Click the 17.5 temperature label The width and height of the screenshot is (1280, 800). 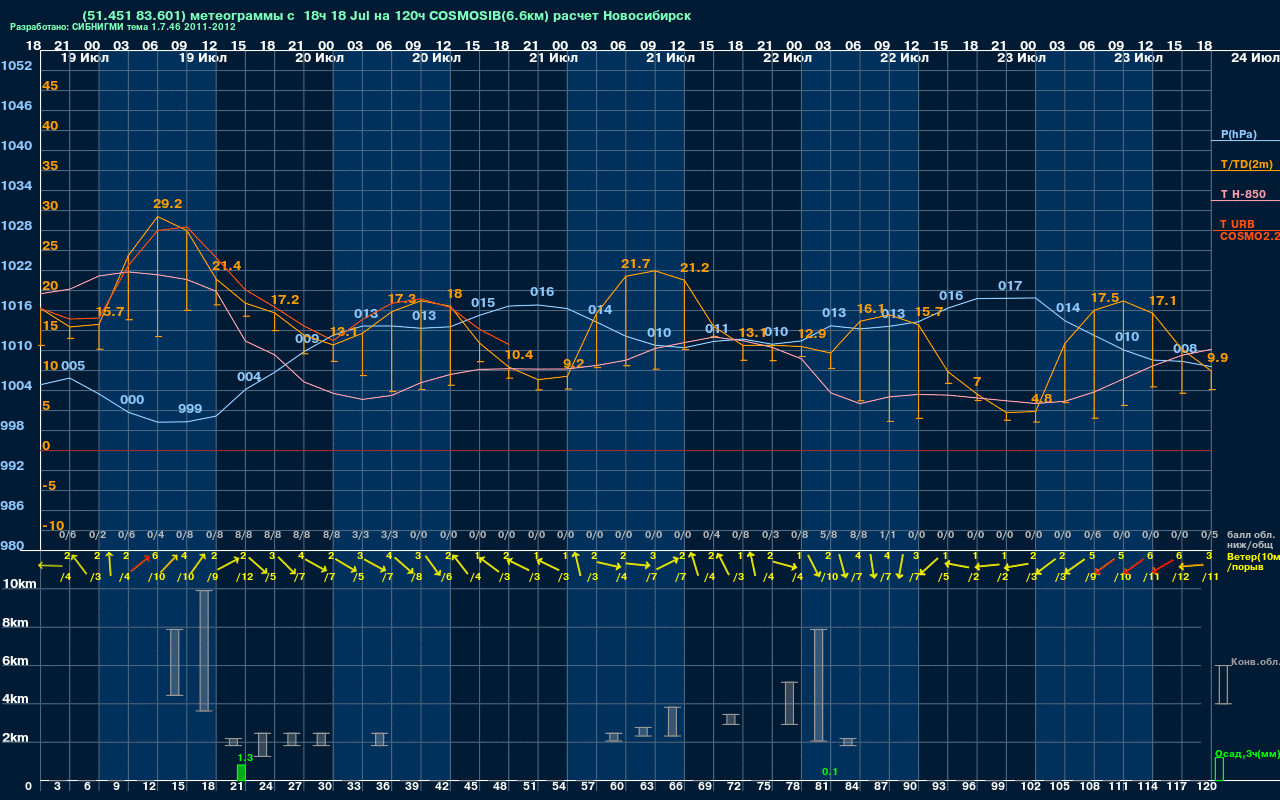click(x=1105, y=298)
